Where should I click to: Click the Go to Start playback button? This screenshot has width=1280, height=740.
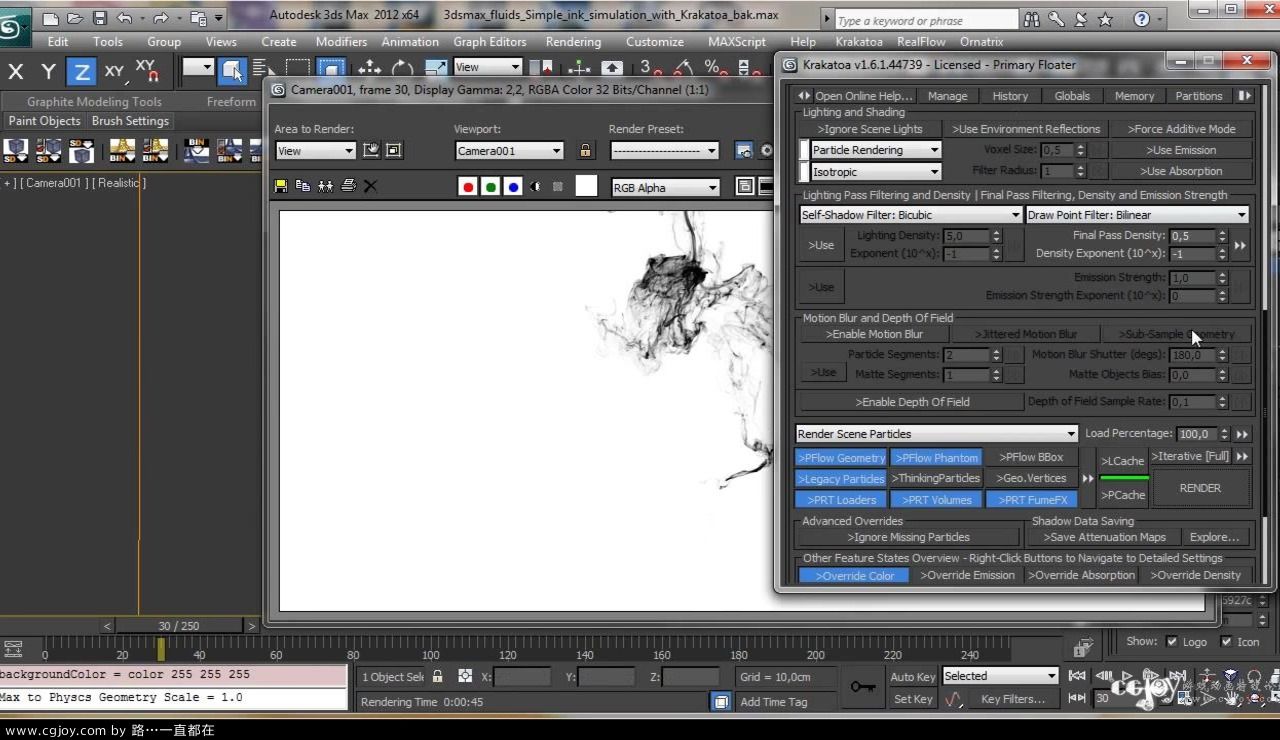1077,676
